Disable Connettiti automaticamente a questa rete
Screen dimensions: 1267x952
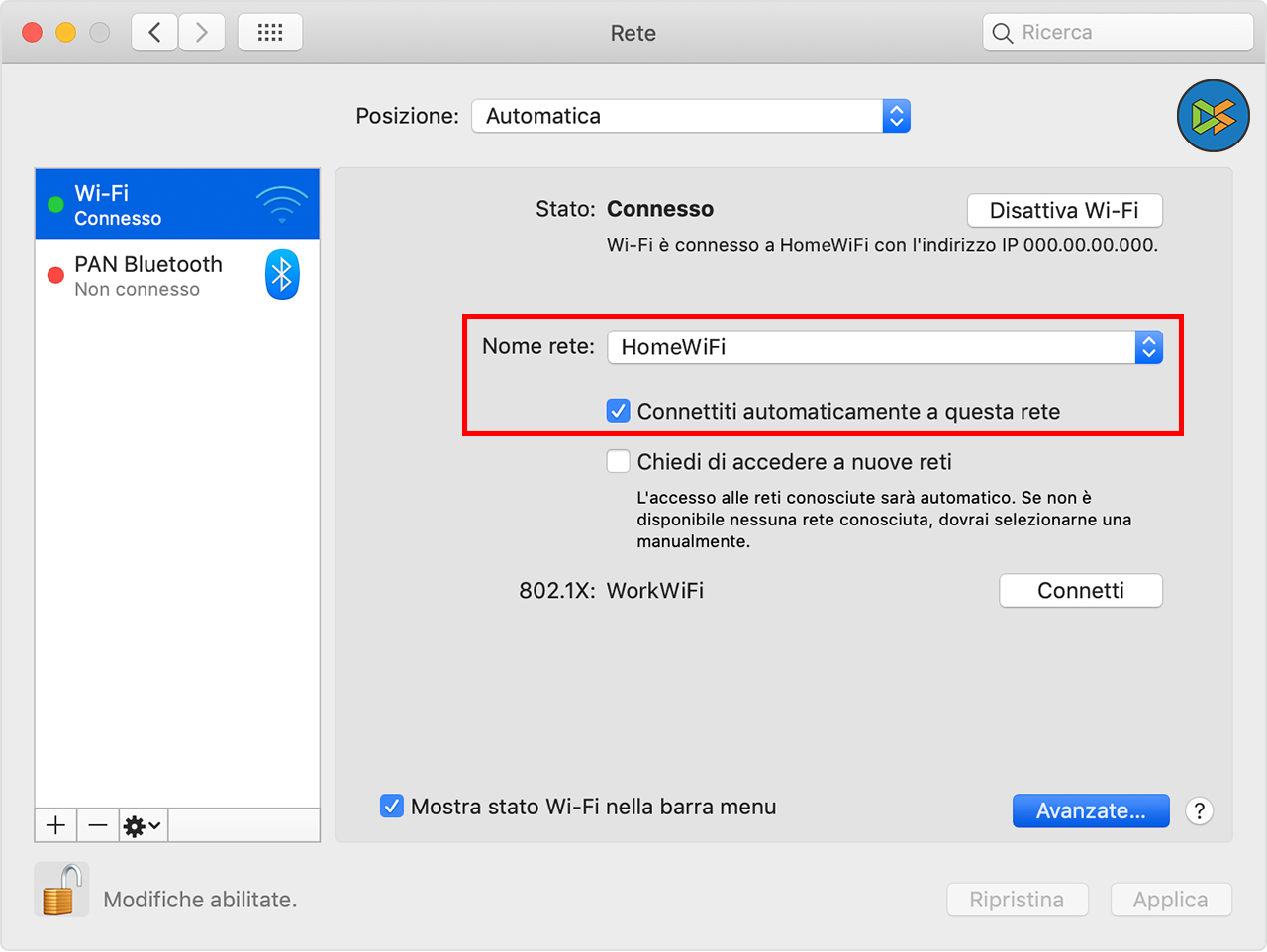[619, 411]
